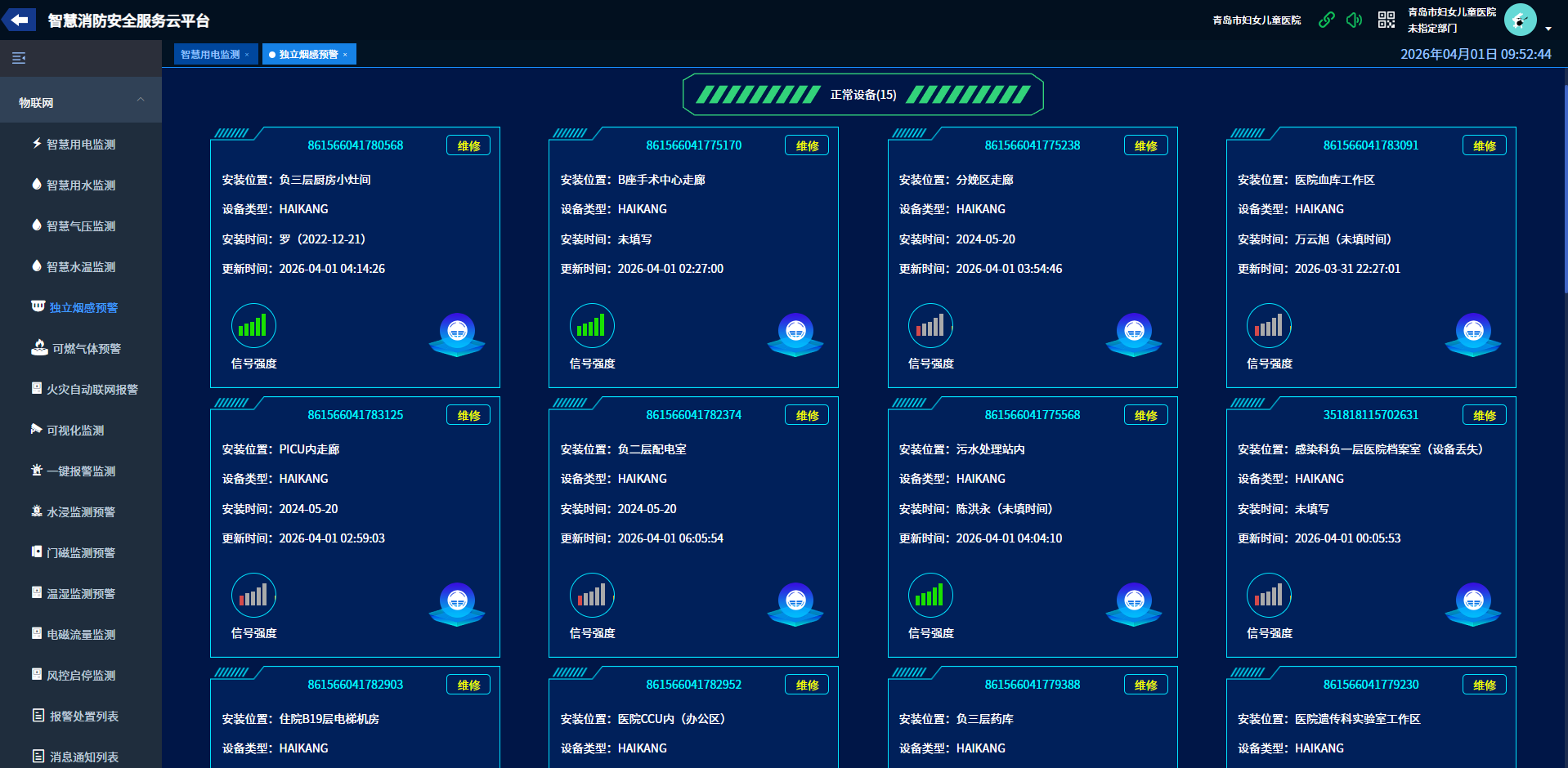Click the 正常设备(15) status banner

point(862,95)
